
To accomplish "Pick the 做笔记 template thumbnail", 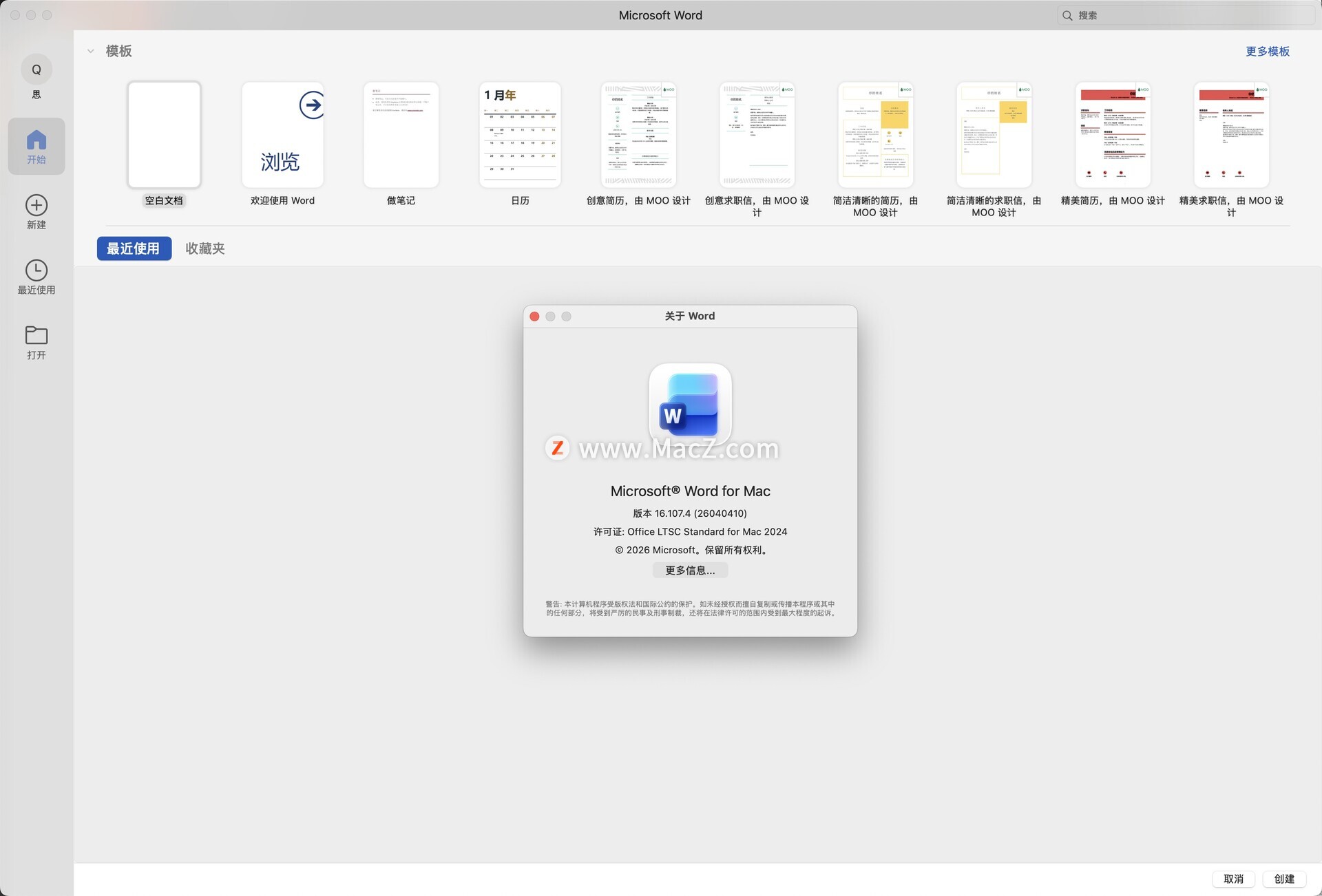I will pyautogui.click(x=401, y=135).
